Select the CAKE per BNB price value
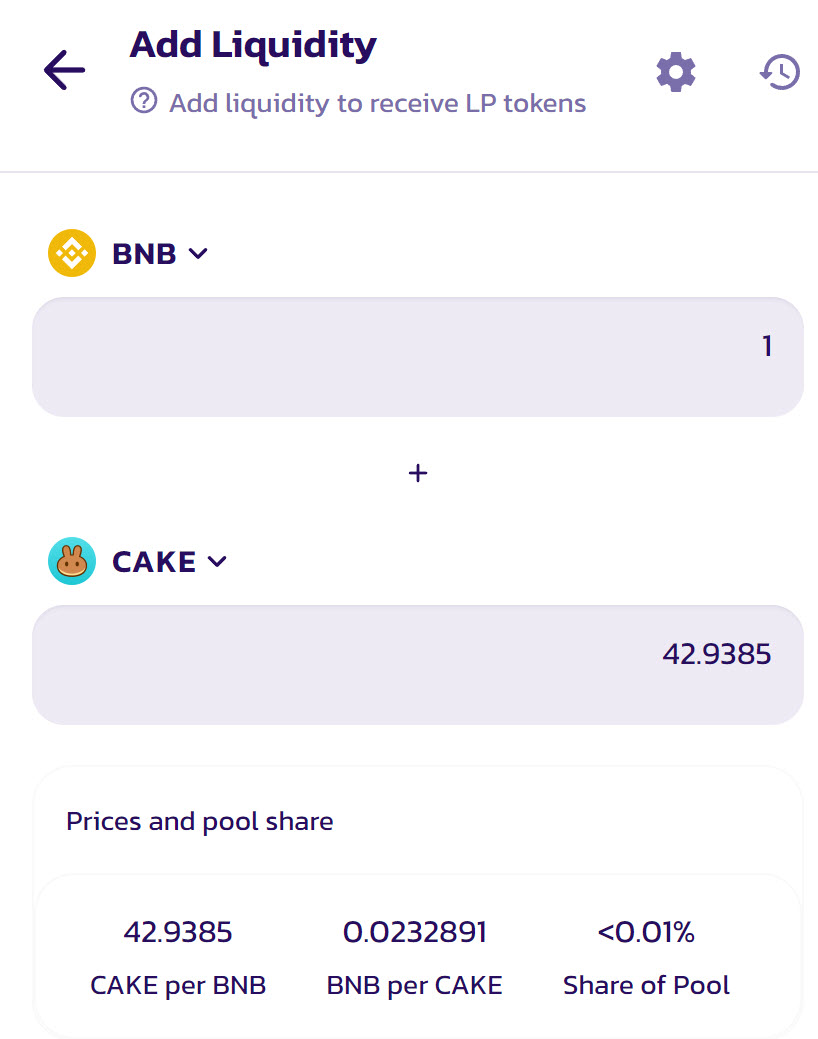The width and height of the screenshot is (818, 1039). pos(178,932)
